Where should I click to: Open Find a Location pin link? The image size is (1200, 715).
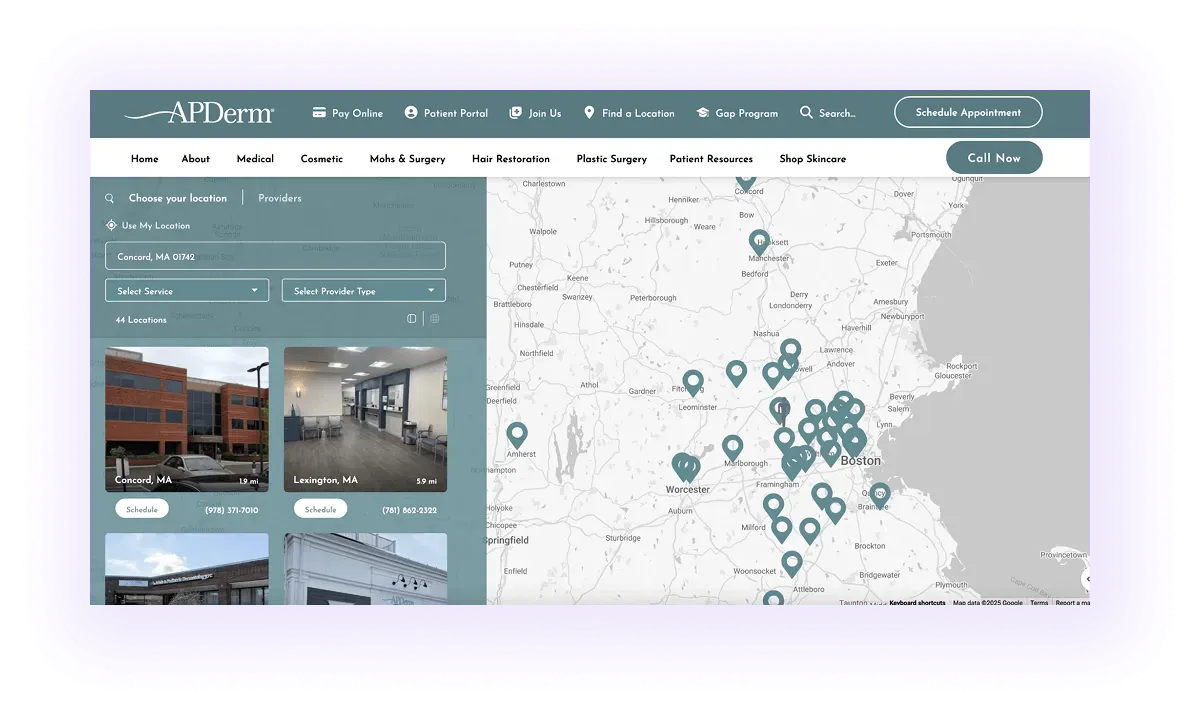(629, 113)
